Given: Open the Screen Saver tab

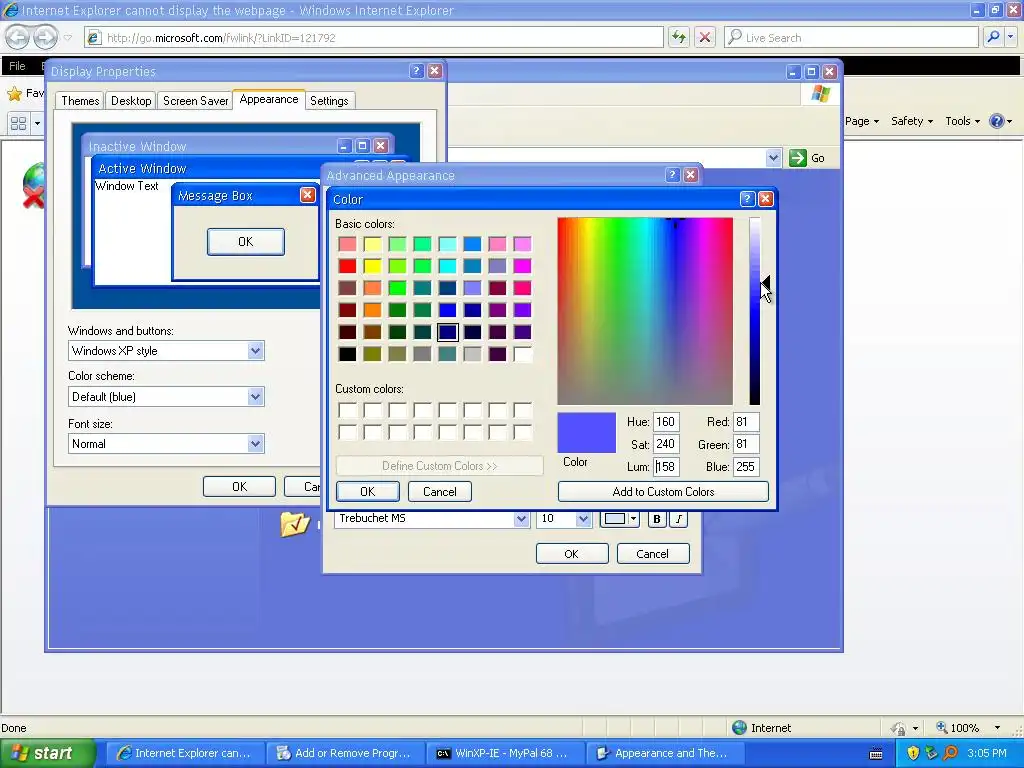Looking at the screenshot, I should pyautogui.click(x=195, y=101).
